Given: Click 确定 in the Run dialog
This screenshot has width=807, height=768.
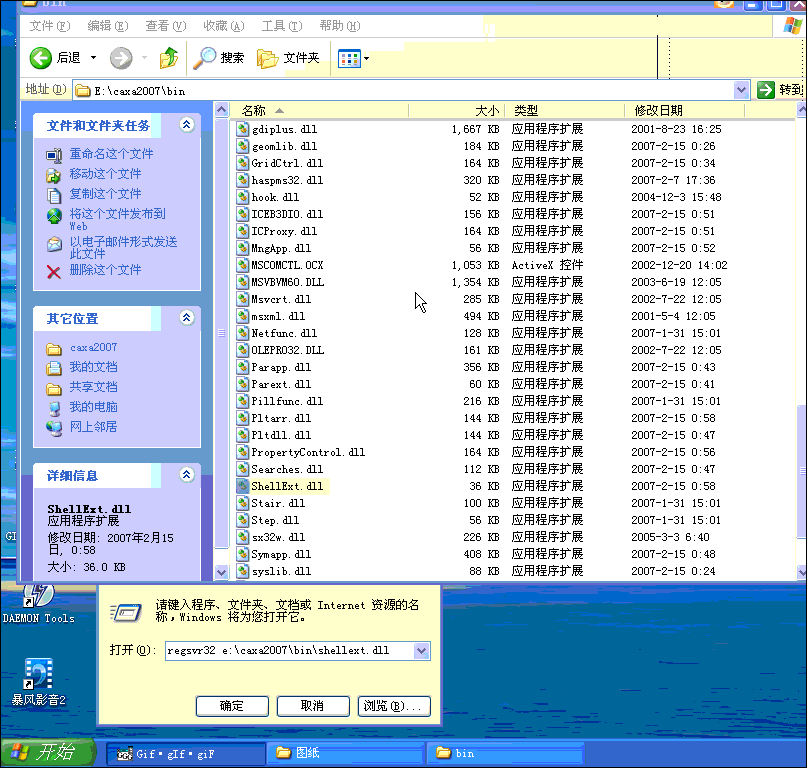Looking at the screenshot, I should tap(231, 705).
